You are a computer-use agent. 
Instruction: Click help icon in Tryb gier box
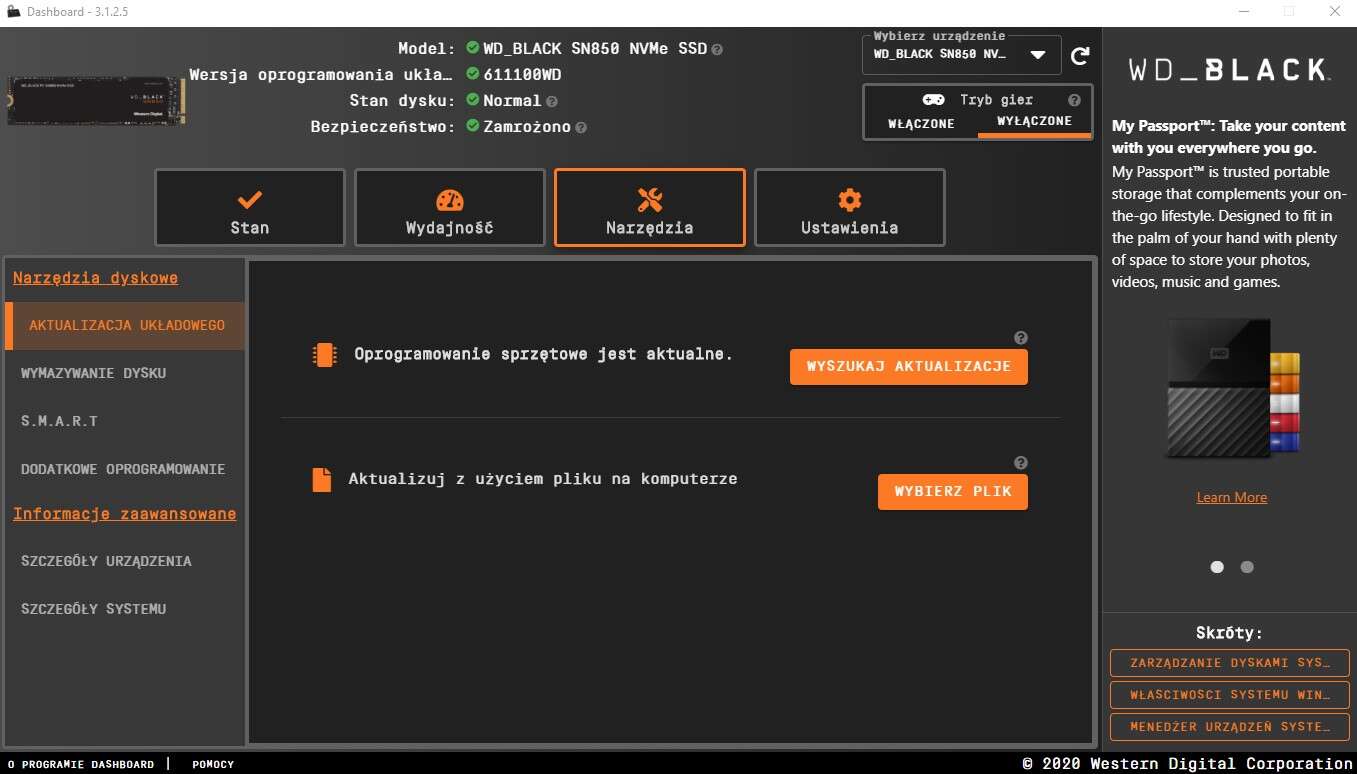click(x=1074, y=100)
